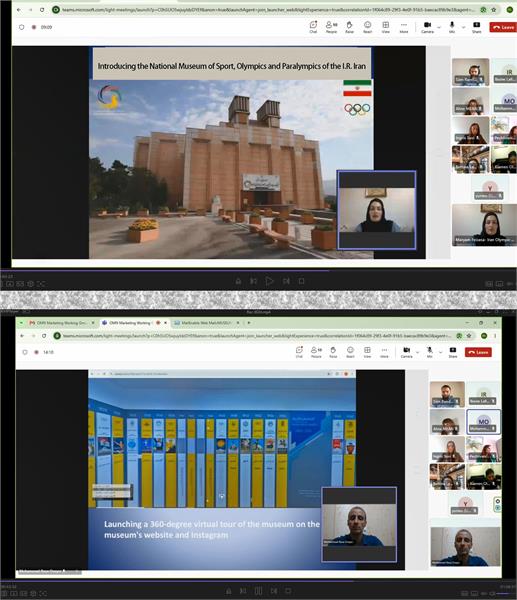The width and height of the screenshot is (517, 600).
Task: Select the MO participant tile in upper meeting
Action: pos(504,101)
